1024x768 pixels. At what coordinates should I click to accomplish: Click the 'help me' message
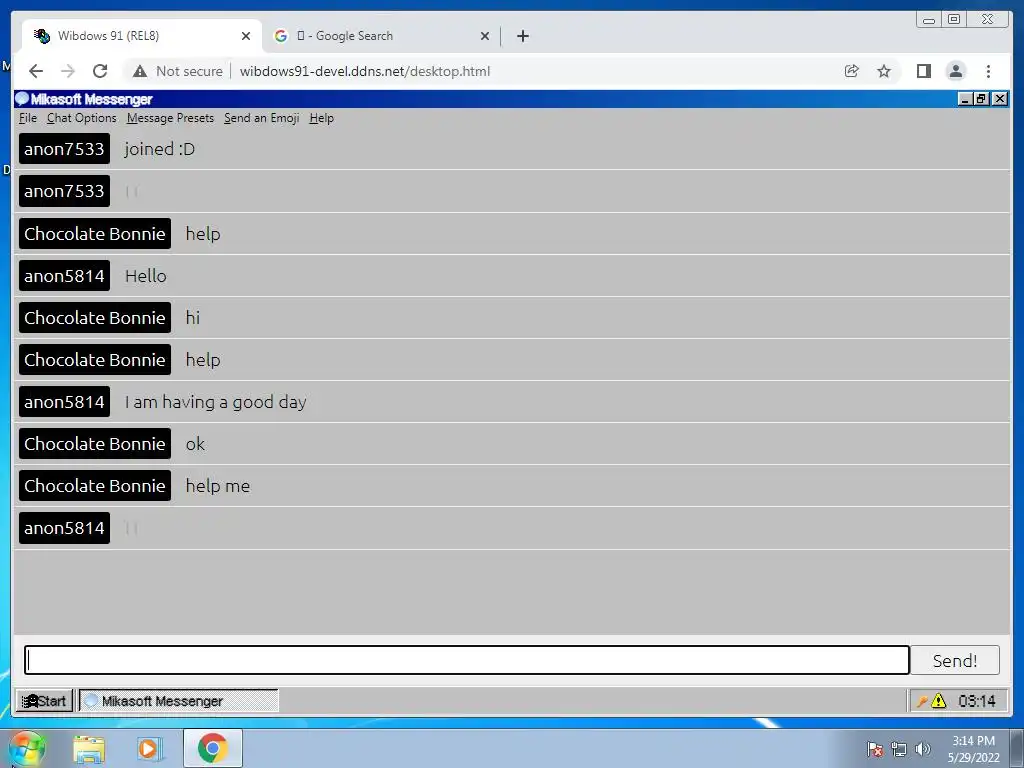pyautogui.click(x=217, y=486)
